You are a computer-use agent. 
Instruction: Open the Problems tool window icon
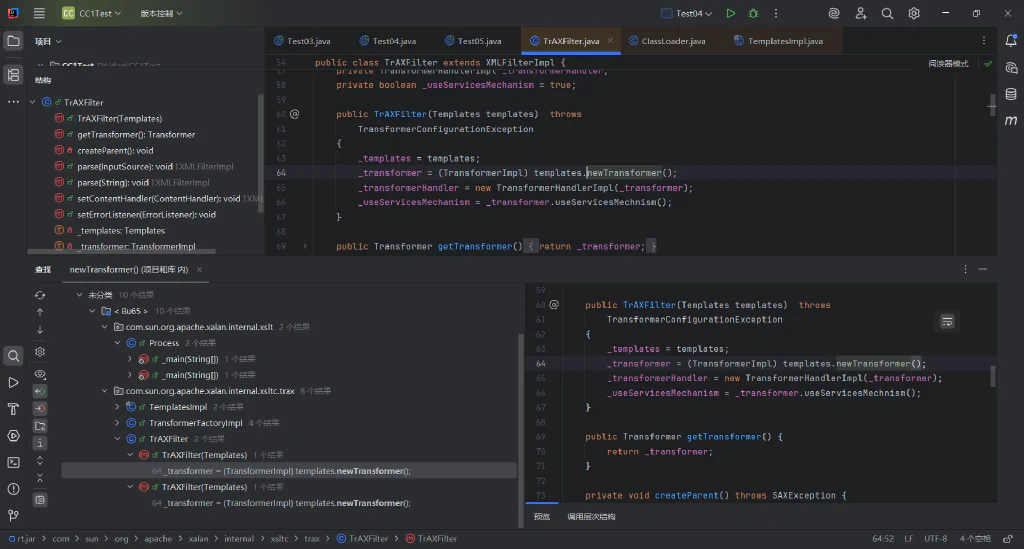coord(13,489)
